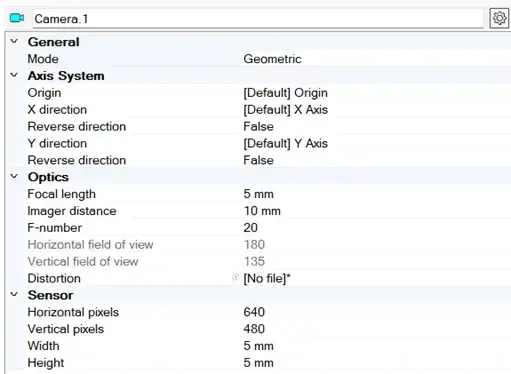Select the X direction value

[x=286, y=110]
